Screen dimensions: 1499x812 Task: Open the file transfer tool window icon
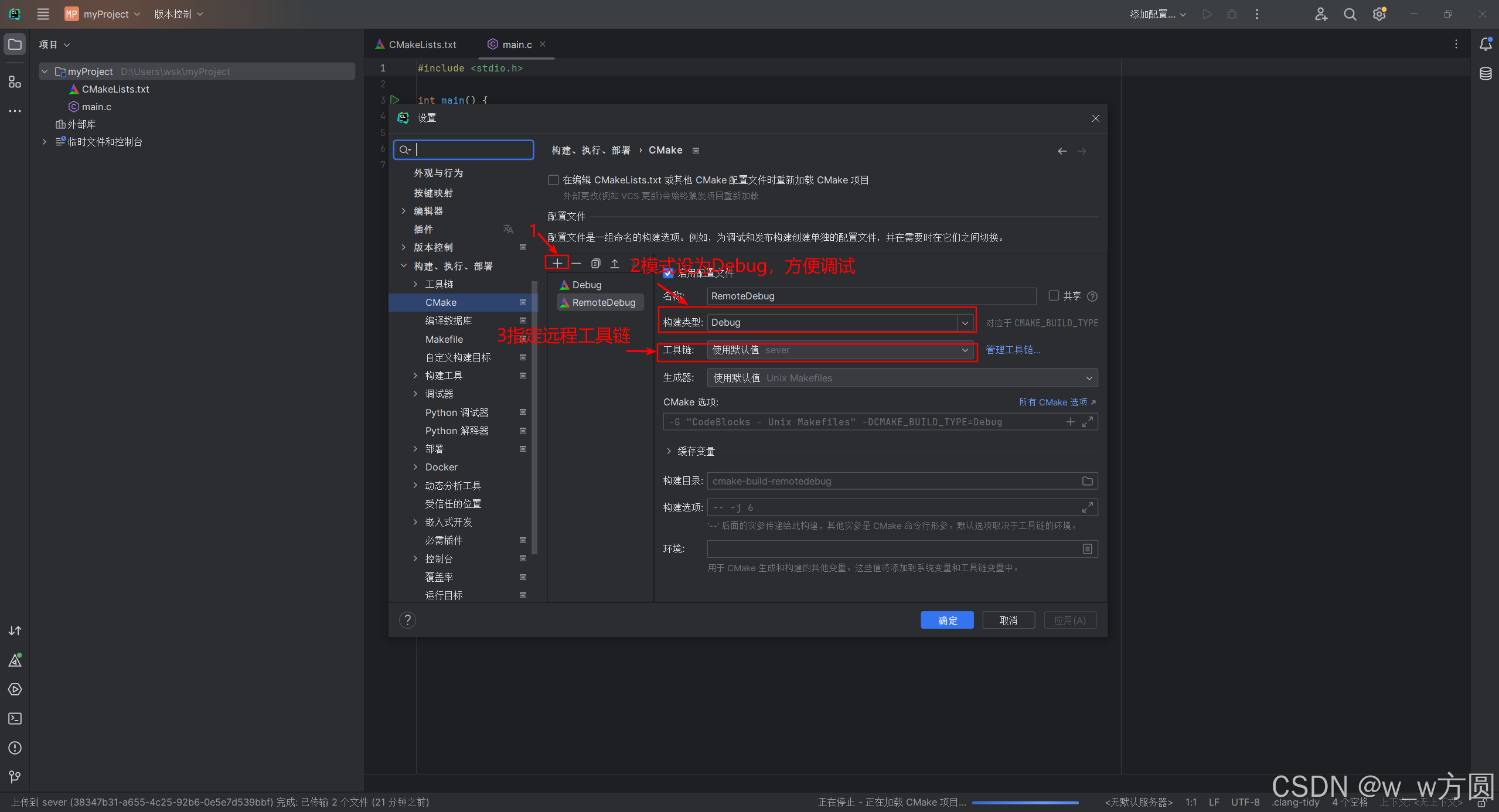(15, 631)
